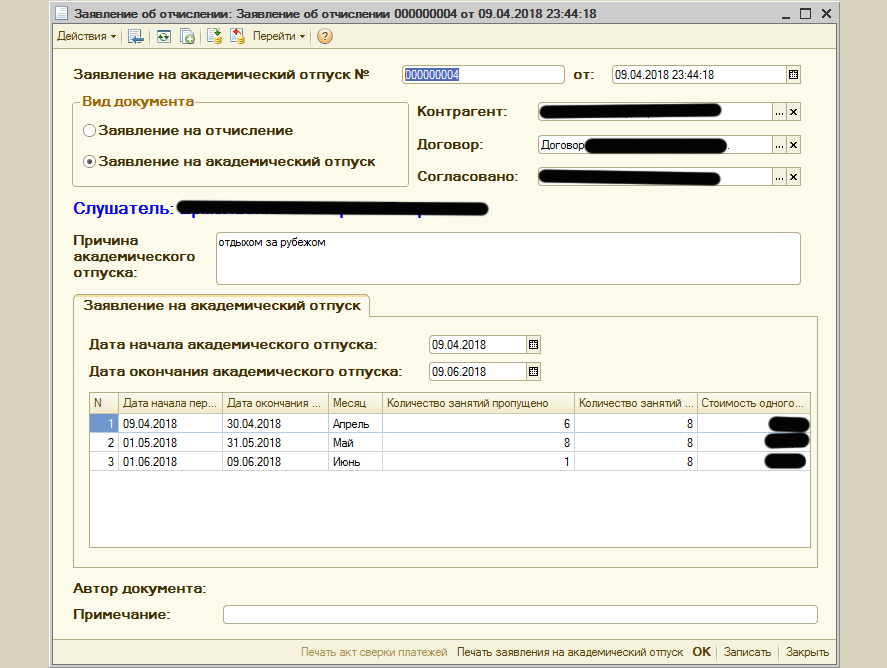Select 'Заявление на отчисление' radio button
This screenshot has height=668, width=887.
(x=90, y=130)
